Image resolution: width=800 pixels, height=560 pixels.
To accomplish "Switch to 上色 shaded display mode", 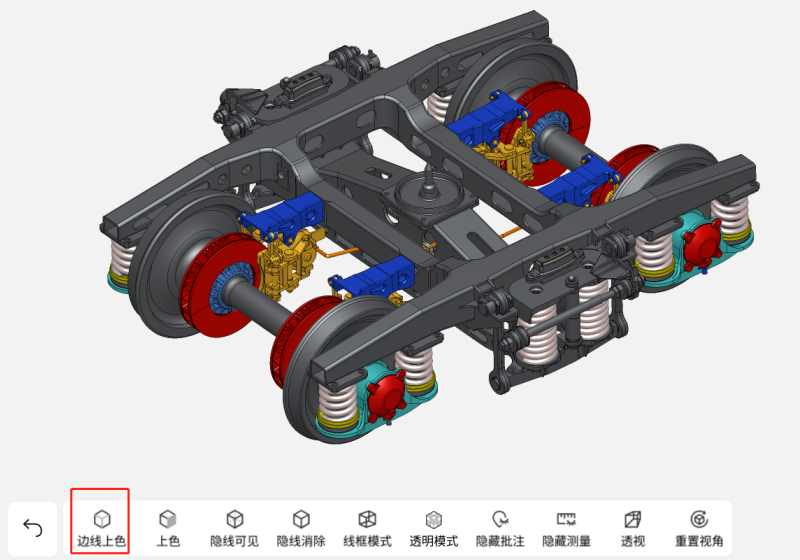I will [x=167, y=529].
